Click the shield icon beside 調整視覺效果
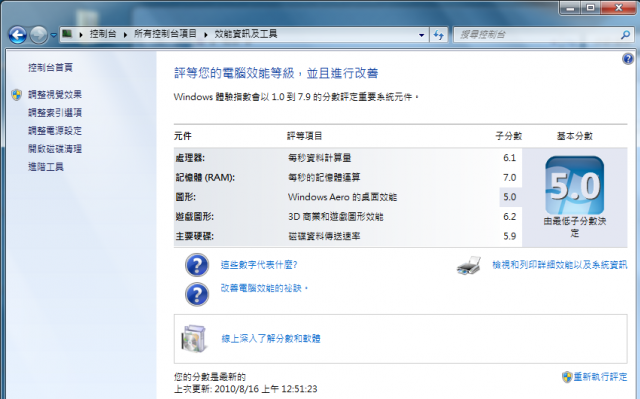This screenshot has width=640, height=399. (x=17, y=95)
